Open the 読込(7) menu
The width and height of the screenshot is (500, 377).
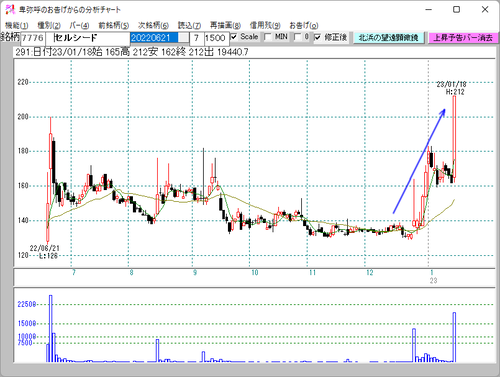[189, 25]
